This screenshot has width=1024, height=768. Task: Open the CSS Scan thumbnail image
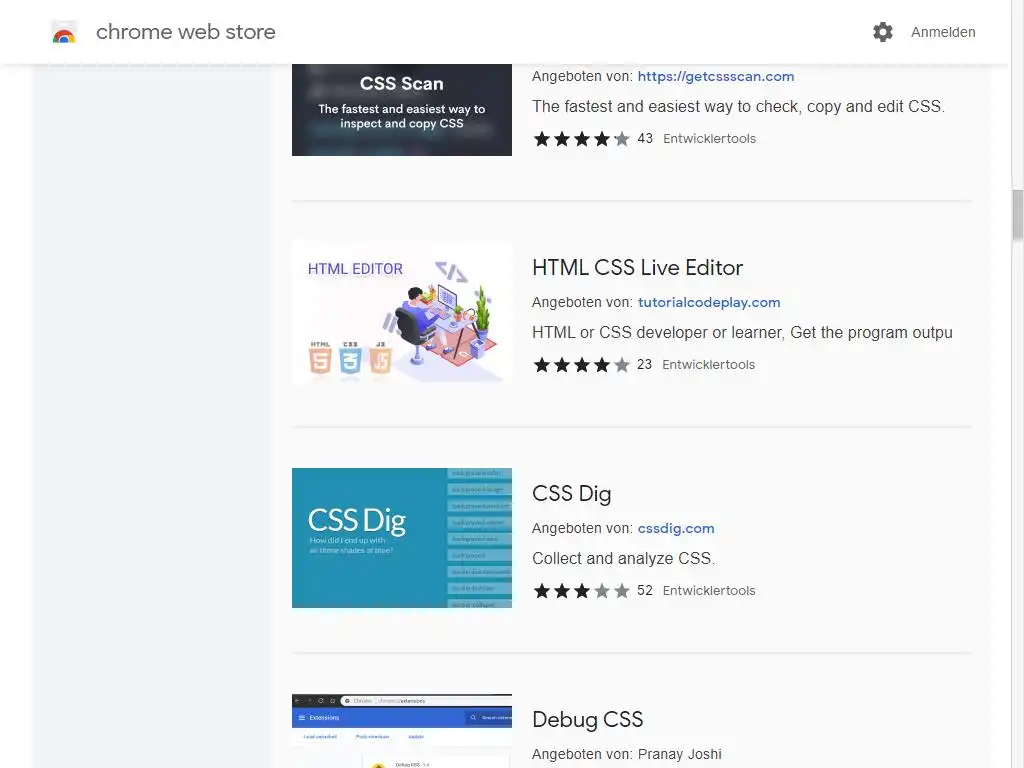[x=402, y=110]
